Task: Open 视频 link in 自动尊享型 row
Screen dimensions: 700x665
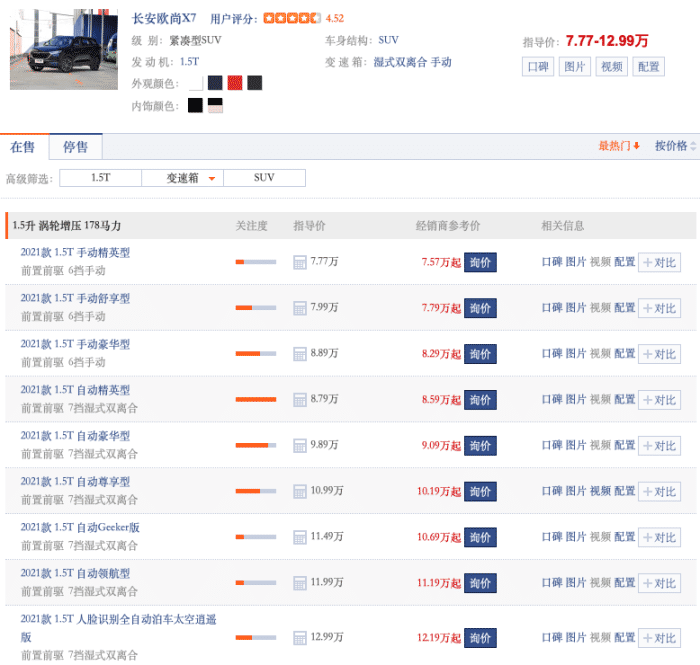Action: 600,491
